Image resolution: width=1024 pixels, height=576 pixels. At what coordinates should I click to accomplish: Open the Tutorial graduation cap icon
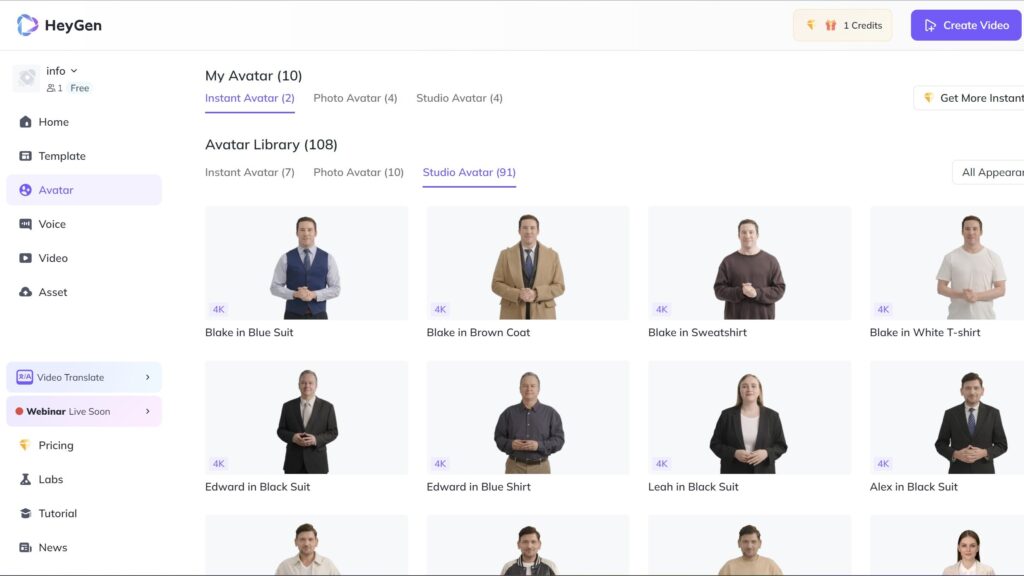(x=25, y=513)
